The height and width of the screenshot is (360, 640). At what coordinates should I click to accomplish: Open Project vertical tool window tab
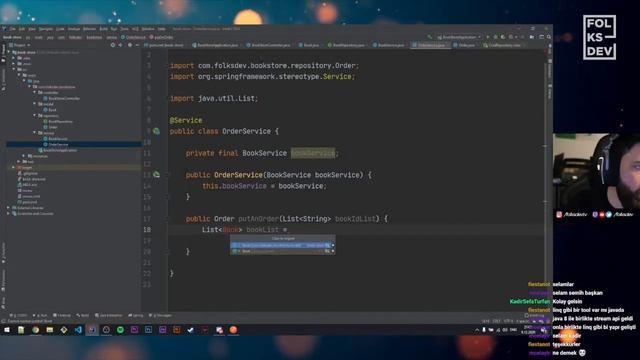click(3, 54)
